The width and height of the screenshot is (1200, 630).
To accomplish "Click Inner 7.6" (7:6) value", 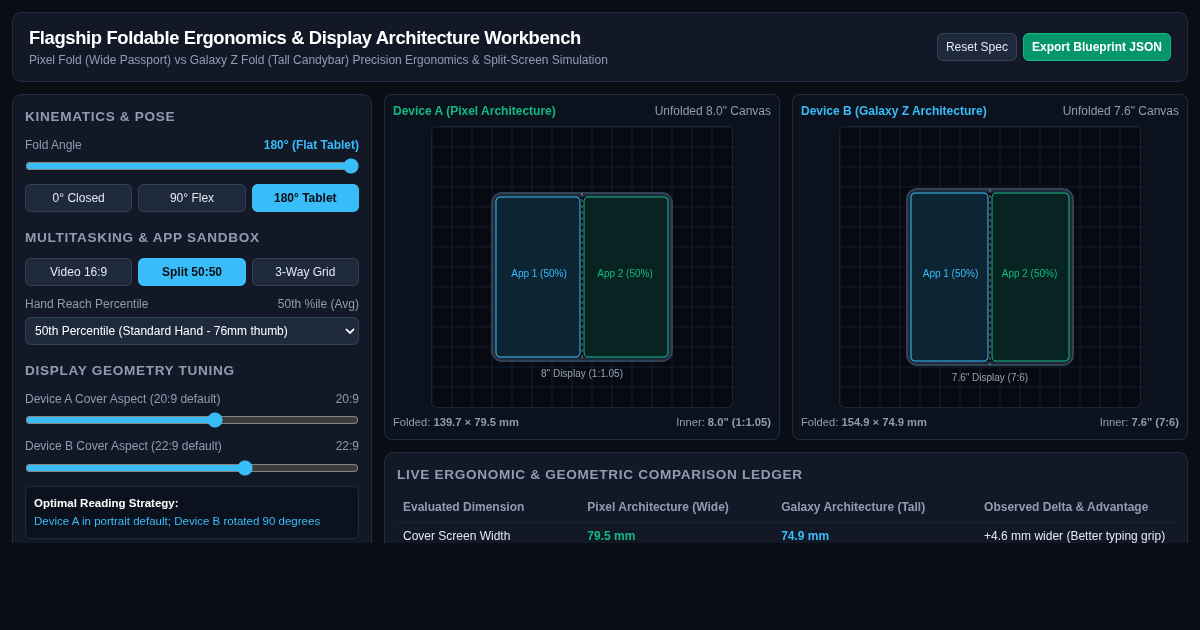I will tap(1155, 422).
